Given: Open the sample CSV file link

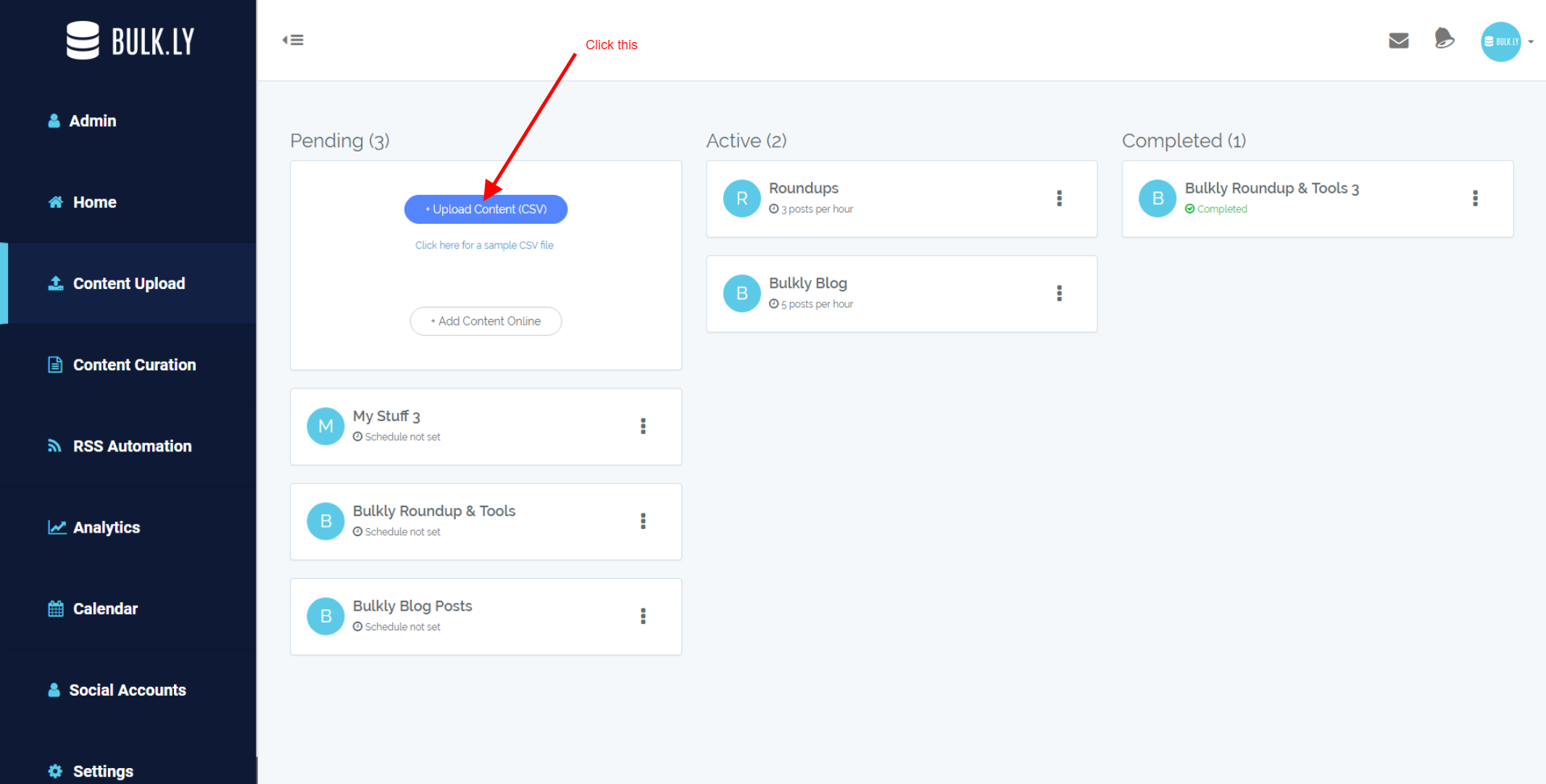Looking at the screenshot, I should click(x=484, y=245).
